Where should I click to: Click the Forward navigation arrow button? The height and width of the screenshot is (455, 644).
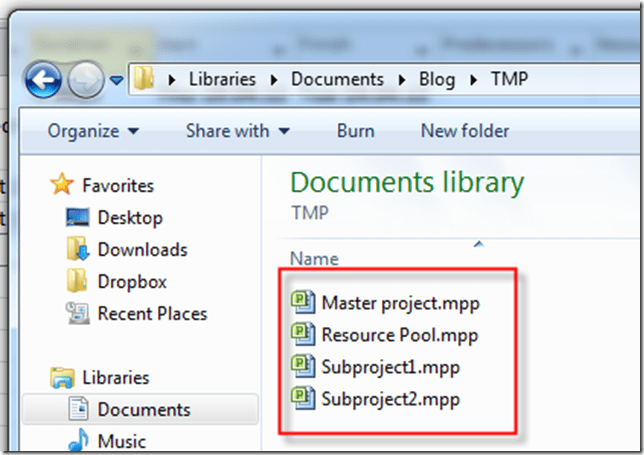pos(85,81)
